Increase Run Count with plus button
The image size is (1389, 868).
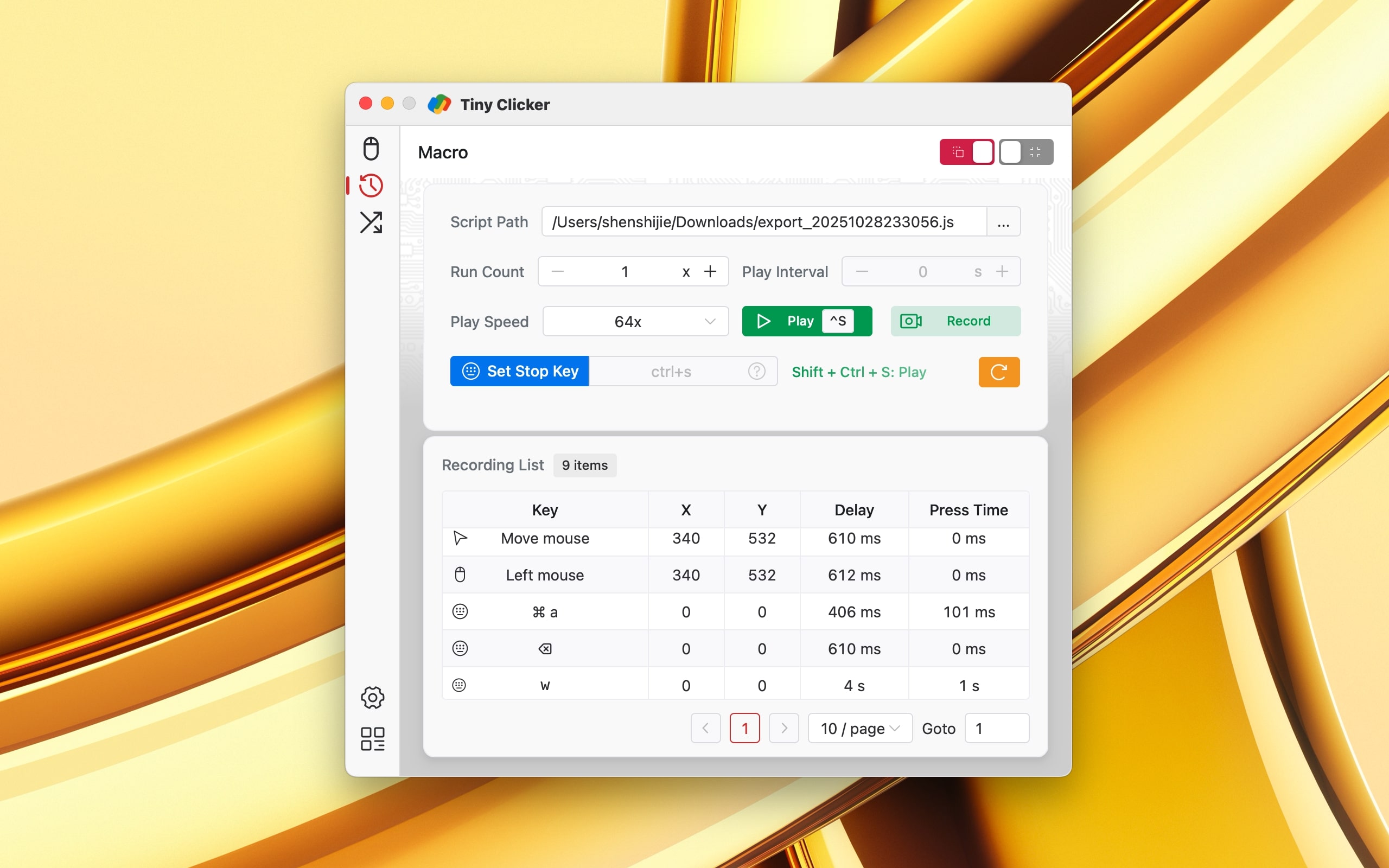coord(710,272)
